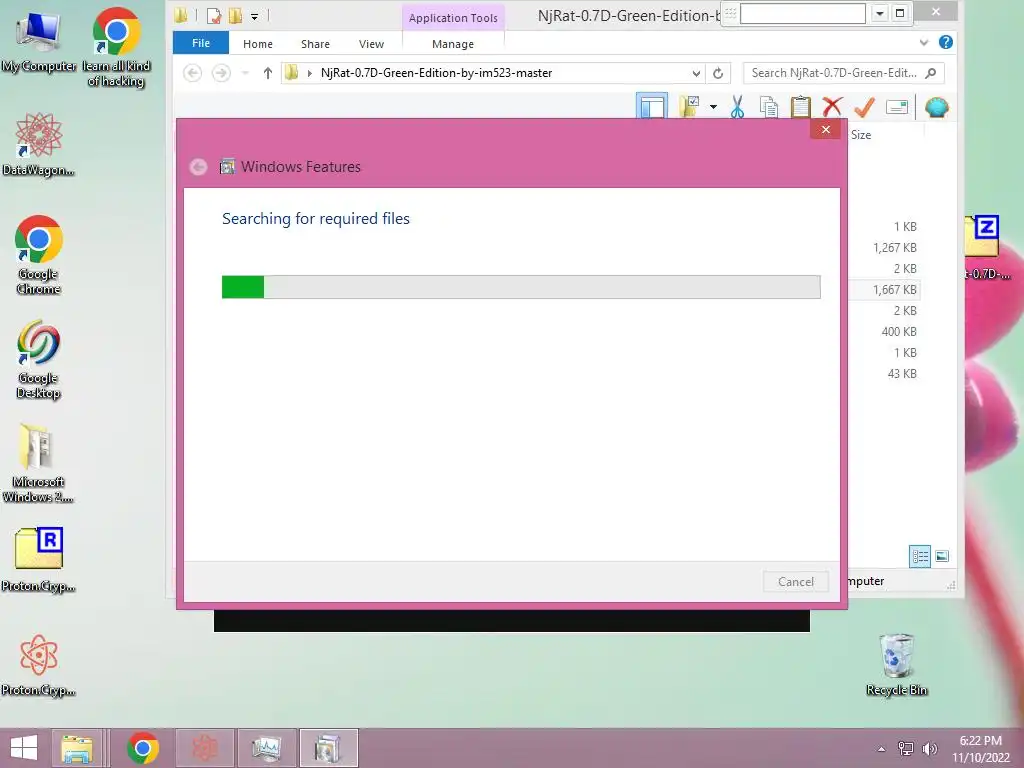Click the Copy icon in Explorer toolbar

point(769,107)
